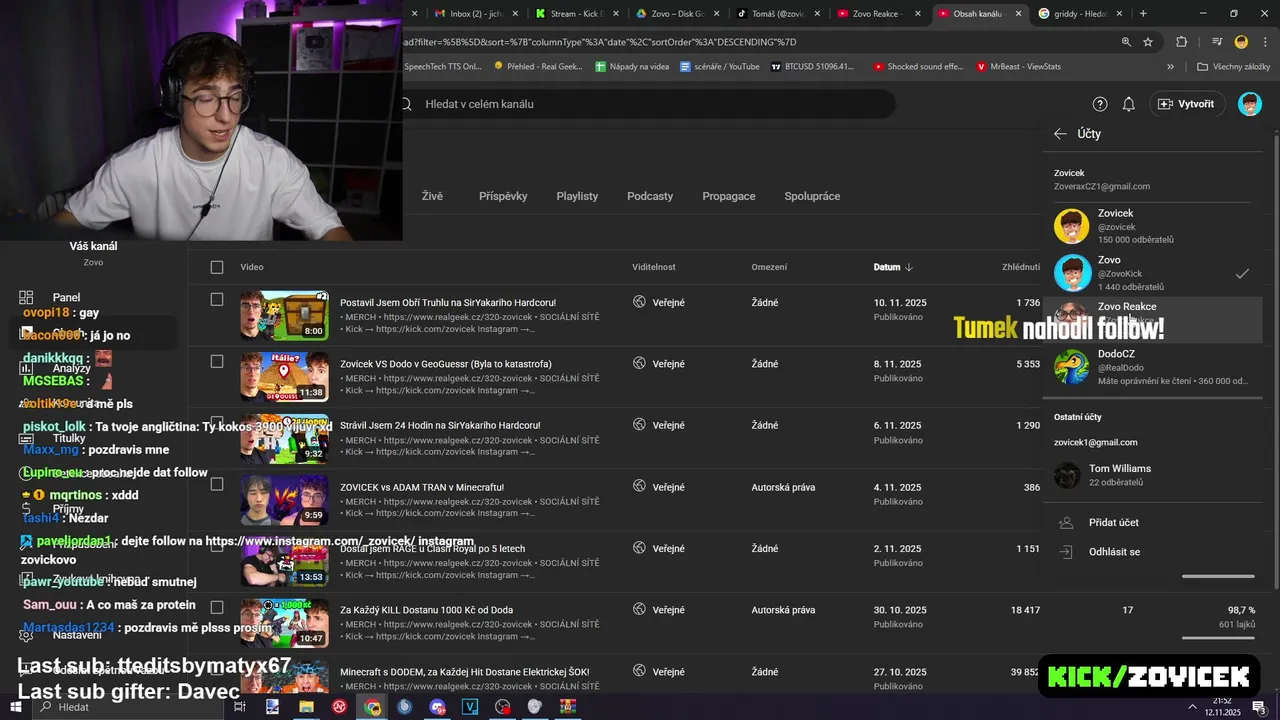Expand the hidden bookmarks chevron
Viewport: 1280px width, 720px height.
tap(1170, 67)
